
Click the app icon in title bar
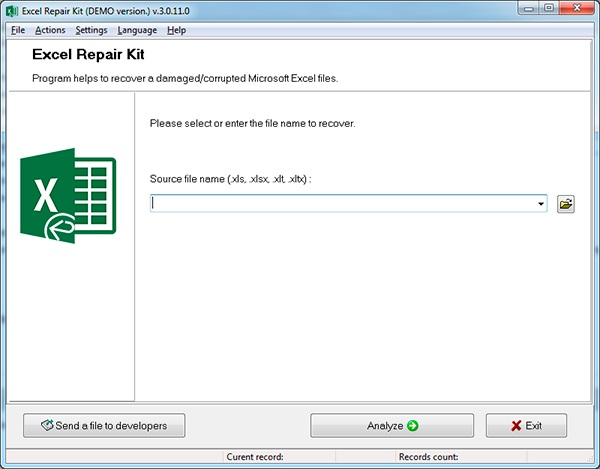12,11
